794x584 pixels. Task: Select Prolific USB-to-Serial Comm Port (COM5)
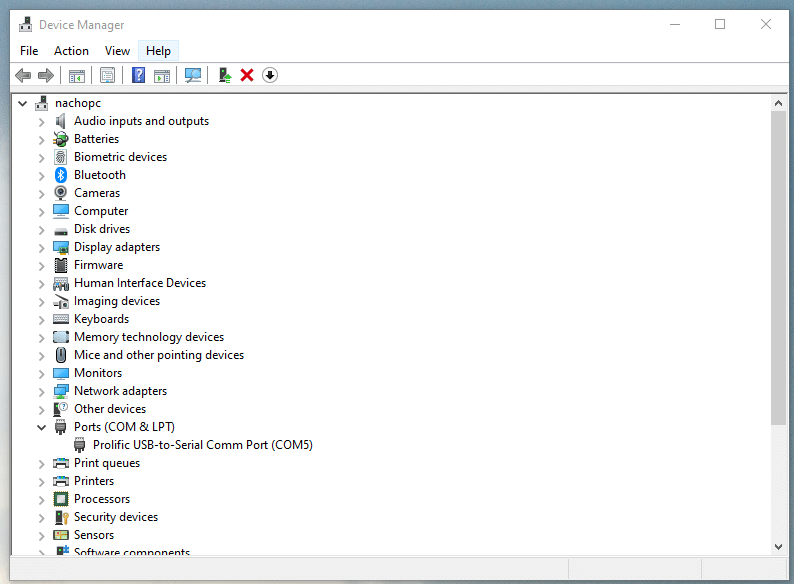click(202, 445)
